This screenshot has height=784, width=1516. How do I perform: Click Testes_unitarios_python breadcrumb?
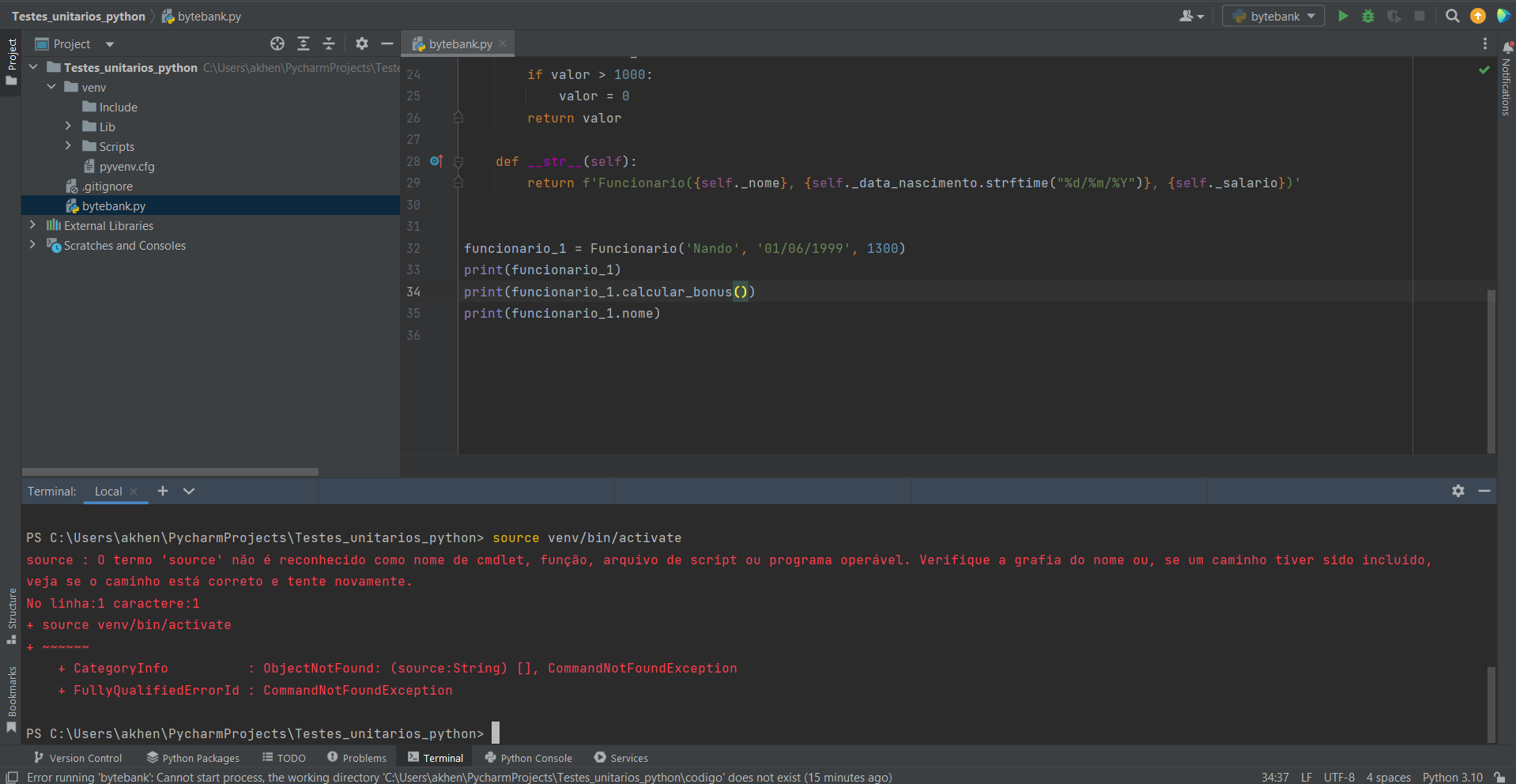point(78,16)
